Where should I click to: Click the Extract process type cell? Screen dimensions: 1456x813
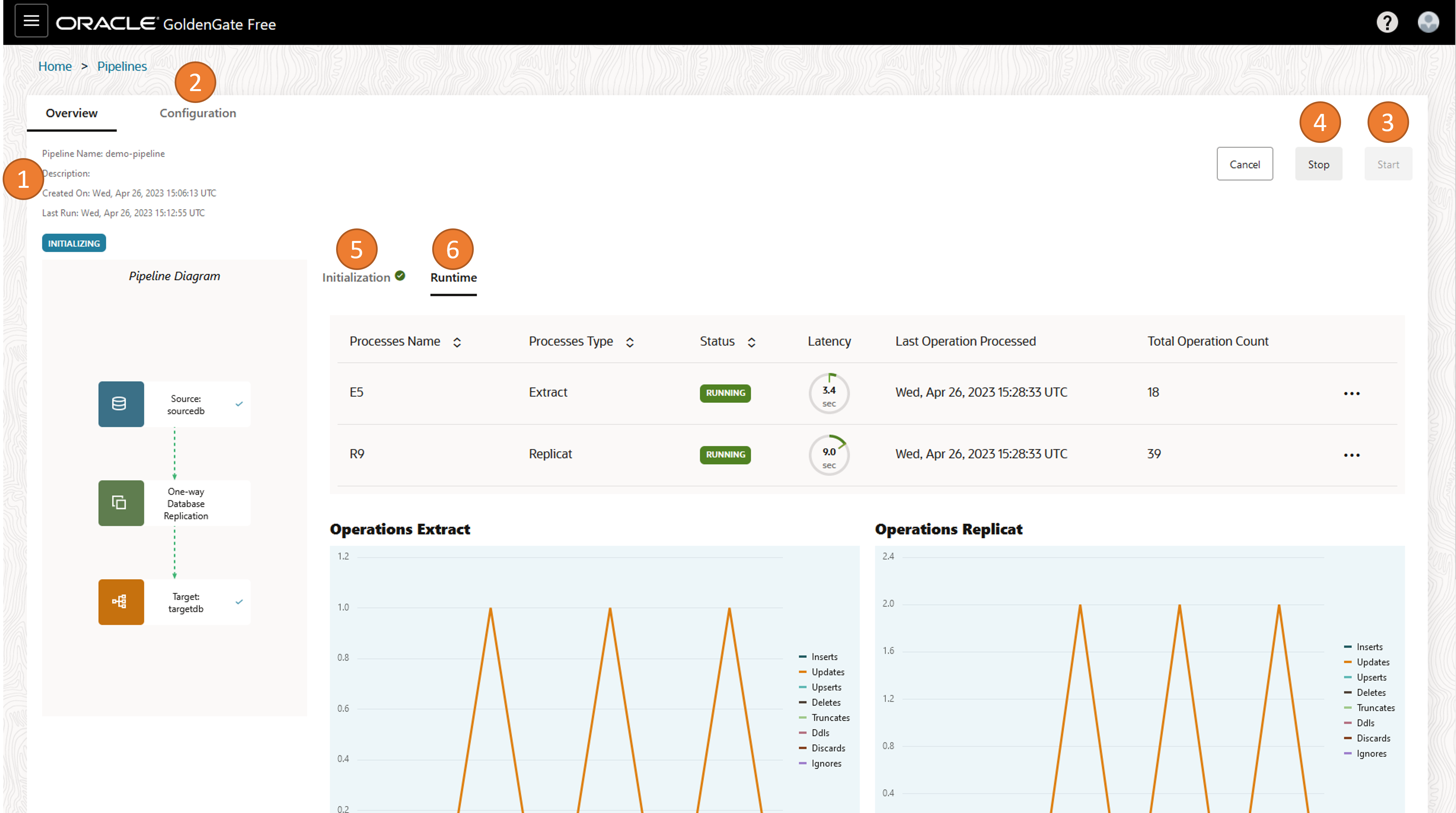click(x=548, y=392)
